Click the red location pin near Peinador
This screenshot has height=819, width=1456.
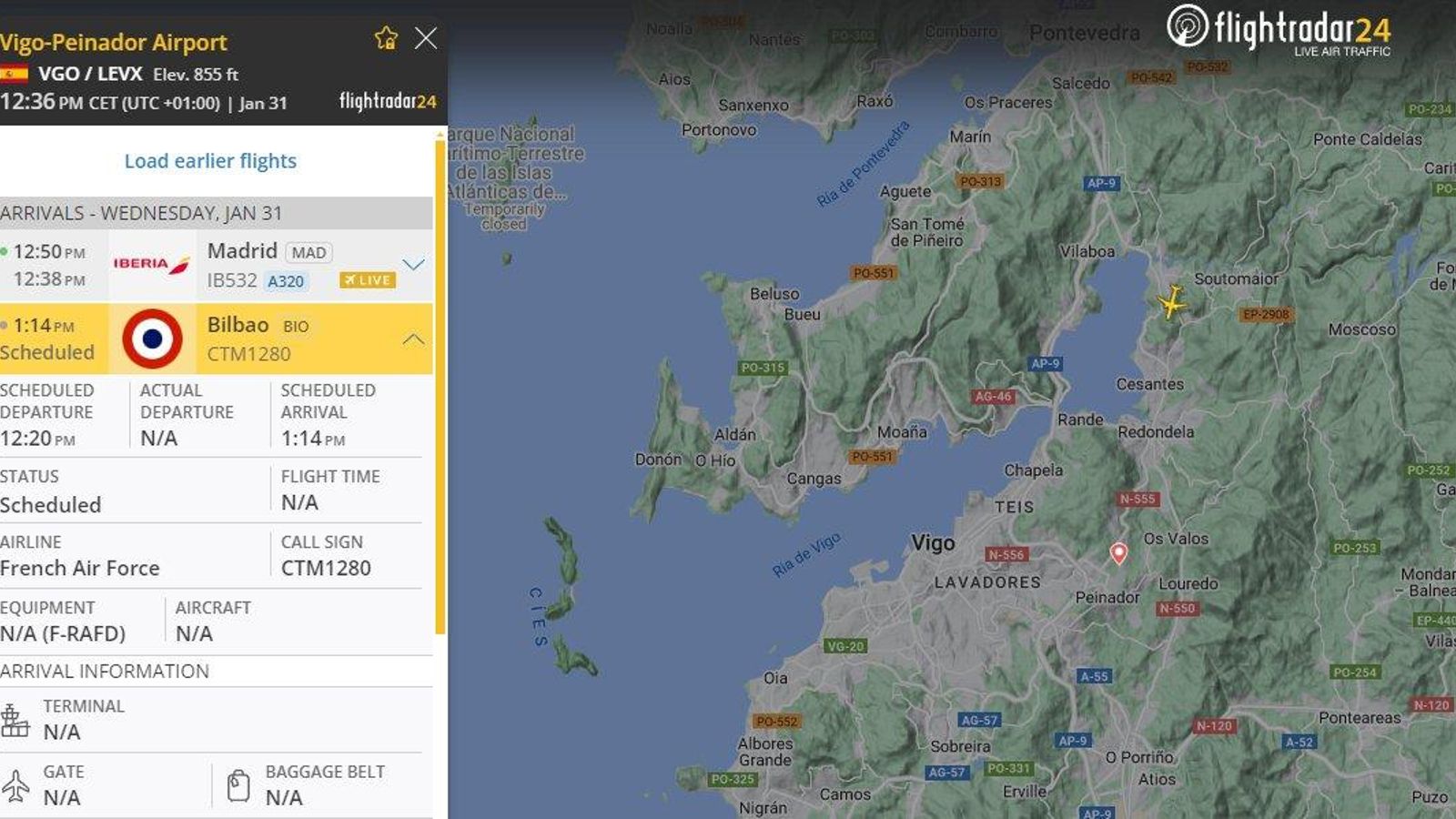pyautogui.click(x=1119, y=551)
